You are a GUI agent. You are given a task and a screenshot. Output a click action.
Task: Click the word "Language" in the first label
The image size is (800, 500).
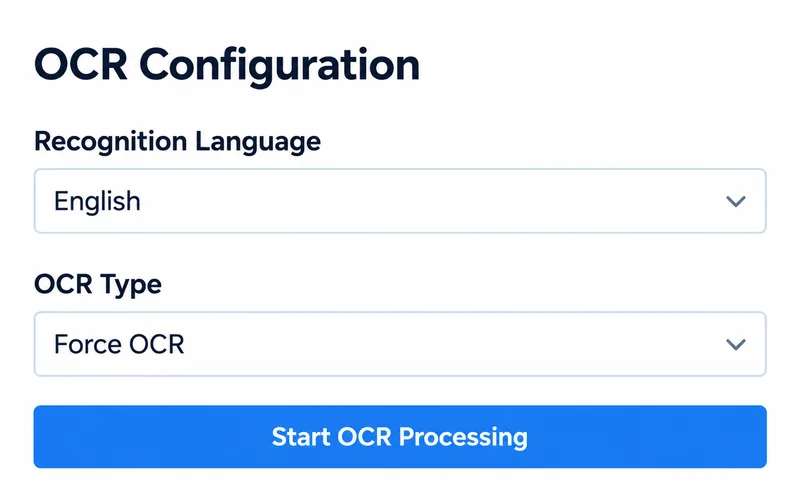point(258,142)
